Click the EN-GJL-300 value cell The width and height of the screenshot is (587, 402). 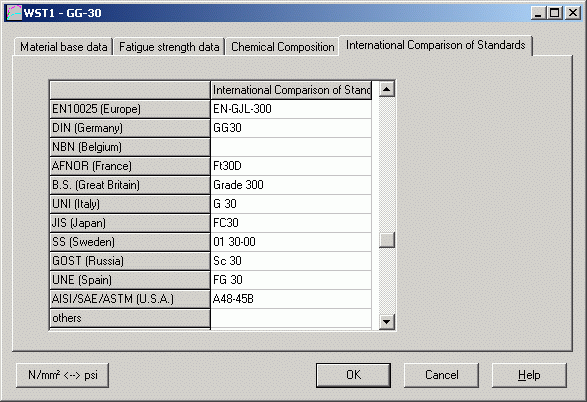(291, 109)
